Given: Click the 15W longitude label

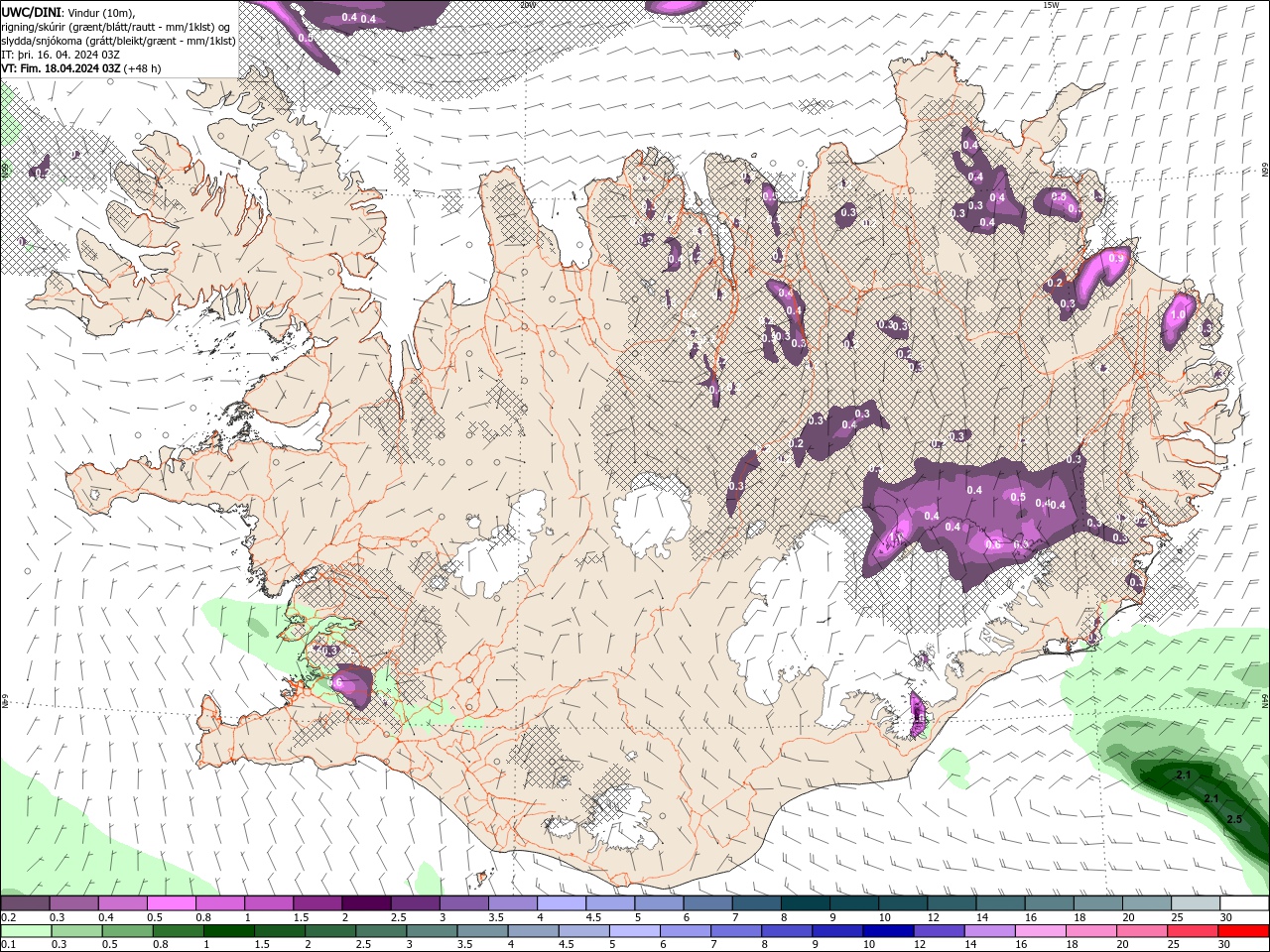Looking at the screenshot, I should tap(1052, 5).
